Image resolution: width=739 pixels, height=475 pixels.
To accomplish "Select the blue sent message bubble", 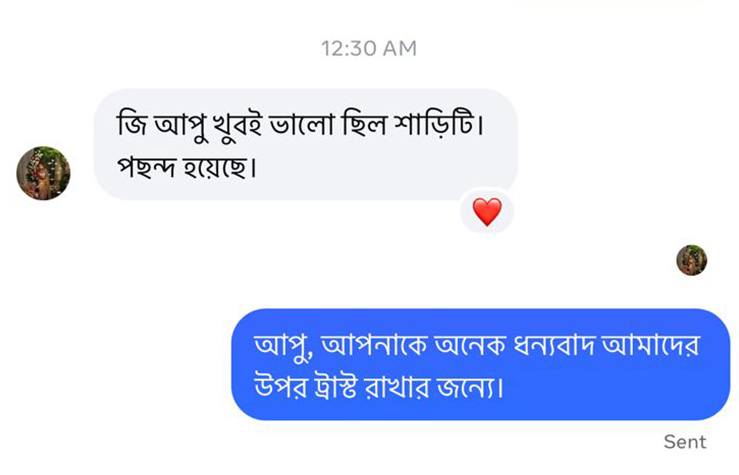I will click(480, 364).
